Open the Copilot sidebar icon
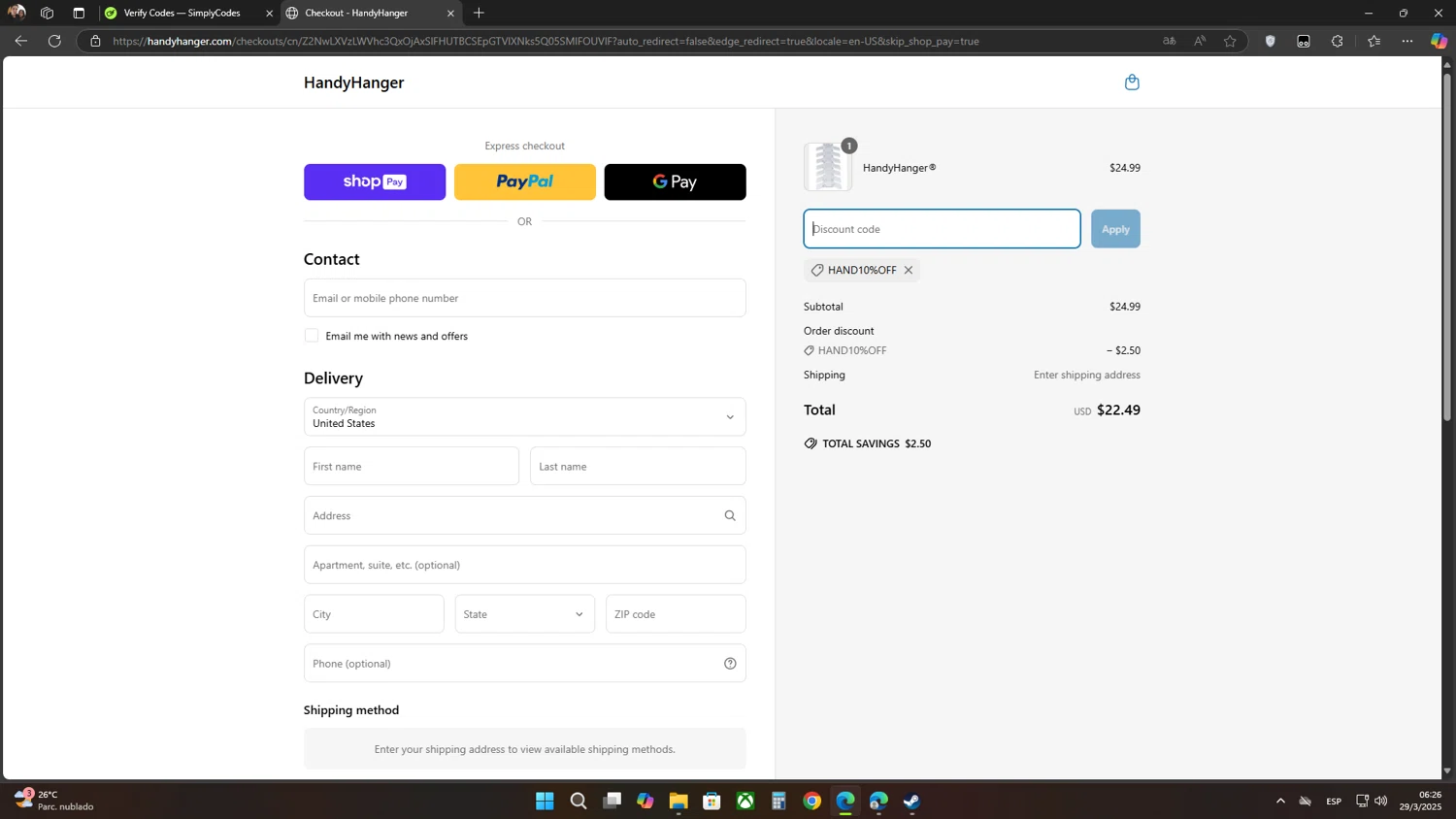The width and height of the screenshot is (1456, 819). tap(1439, 41)
